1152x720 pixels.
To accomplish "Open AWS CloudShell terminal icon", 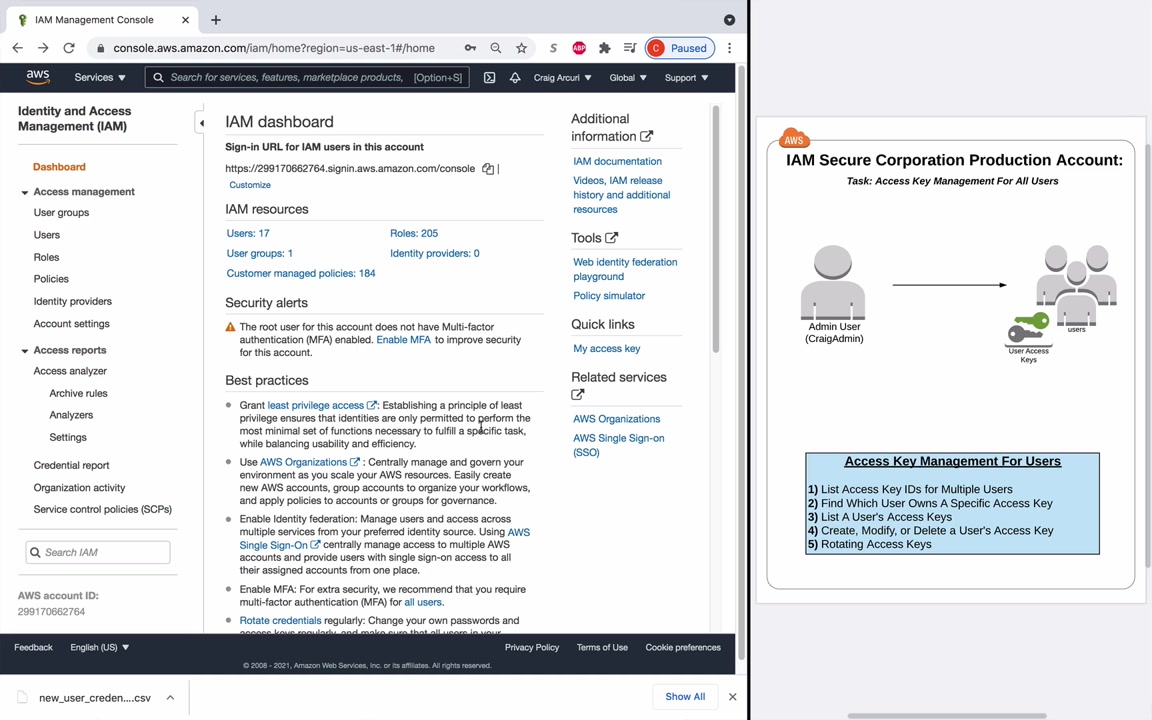I will pyautogui.click(x=489, y=77).
